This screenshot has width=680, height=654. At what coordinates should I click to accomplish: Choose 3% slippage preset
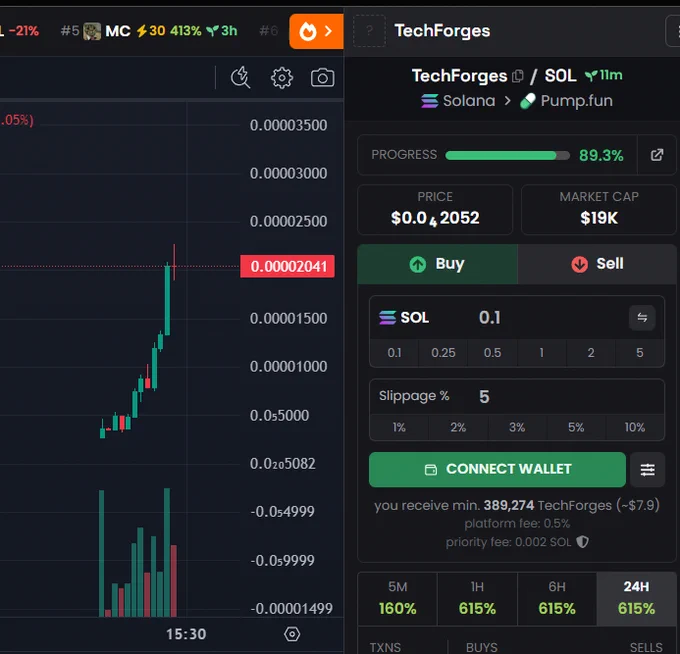tap(517, 427)
